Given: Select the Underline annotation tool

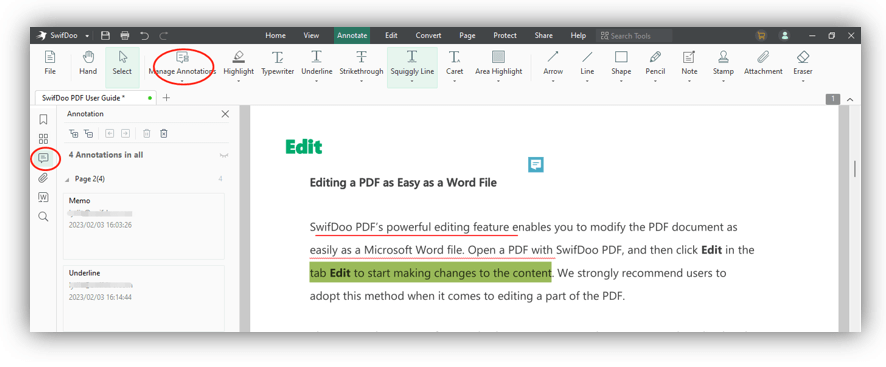Looking at the screenshot, I should click(316, 63).
